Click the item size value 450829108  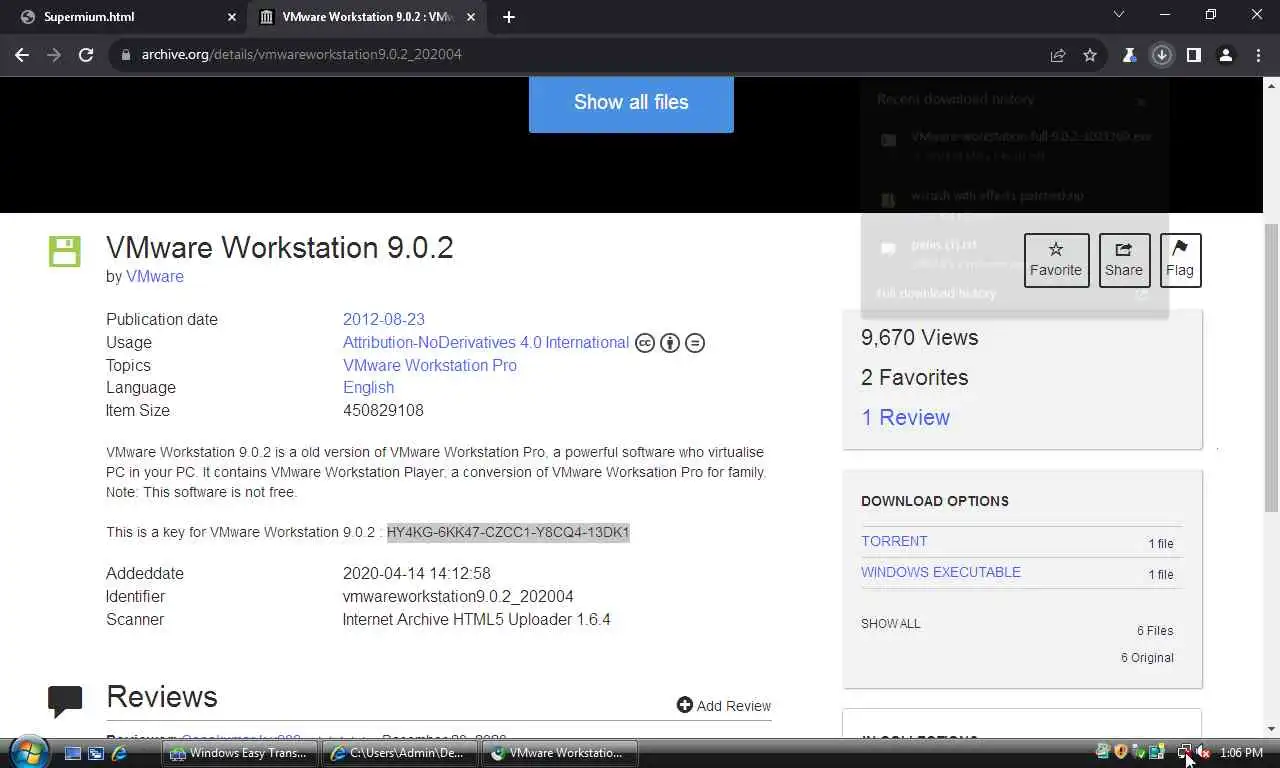tap(383, 410)
